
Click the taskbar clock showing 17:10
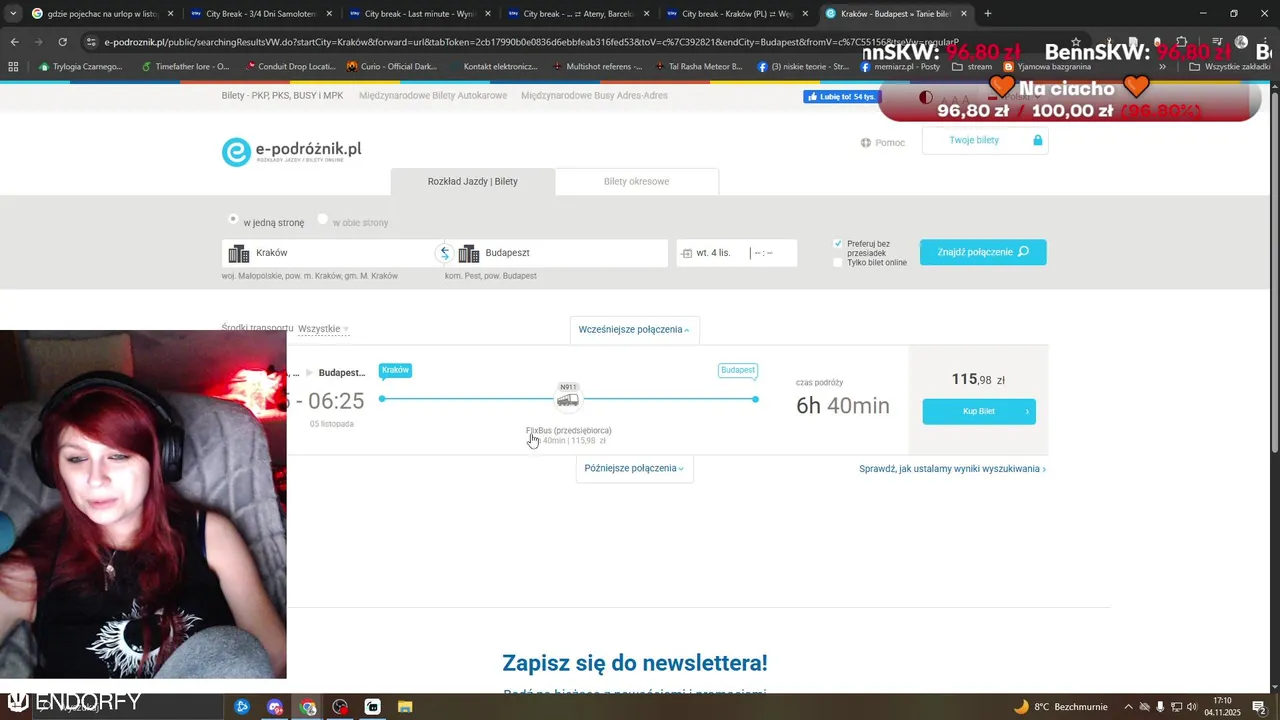point(1222,706)
